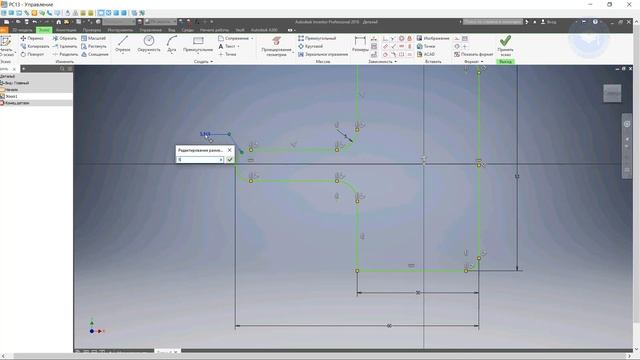Open the Инструменты ribbon tab
Image resolution: width=640 pixels, height=360 pixels.
[x=120, y=30]
